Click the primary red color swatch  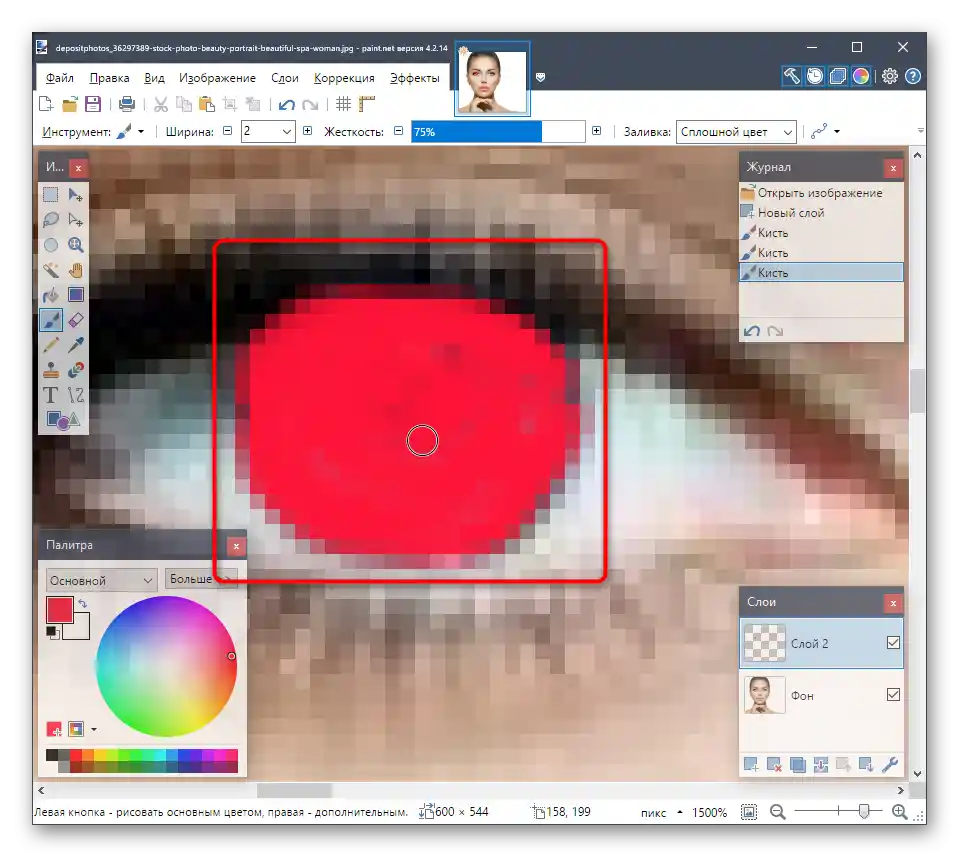pyautogui.click(x=59, y=610)
